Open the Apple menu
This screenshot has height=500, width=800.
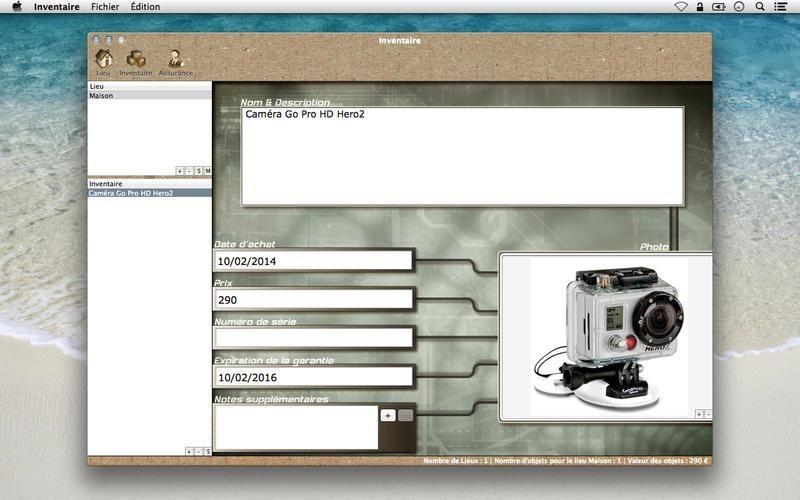click(17, 7)
